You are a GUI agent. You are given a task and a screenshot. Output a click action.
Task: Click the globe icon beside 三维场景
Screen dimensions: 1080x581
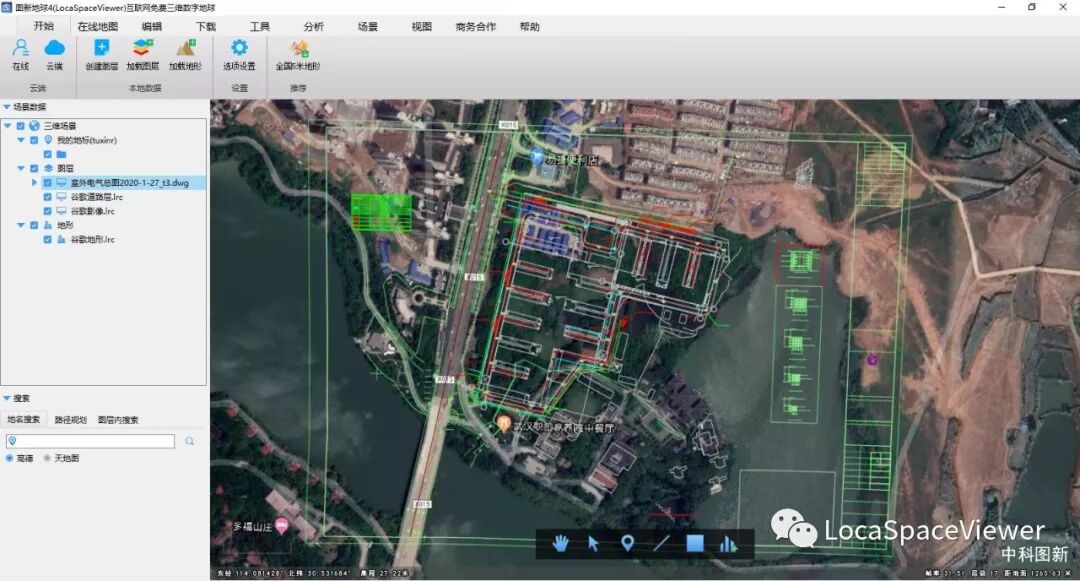(x=34, y=126)
